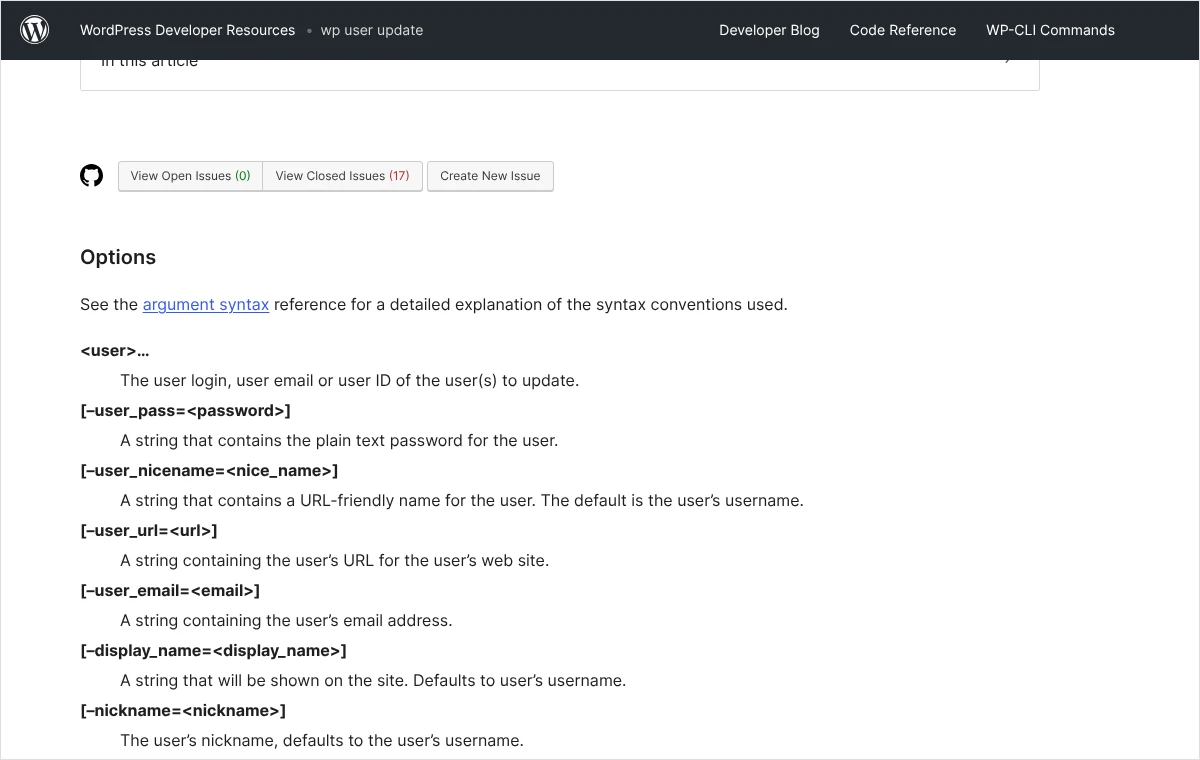Click the WordPress logo icon
The image size is (1200, 760).
click(35, 30)
